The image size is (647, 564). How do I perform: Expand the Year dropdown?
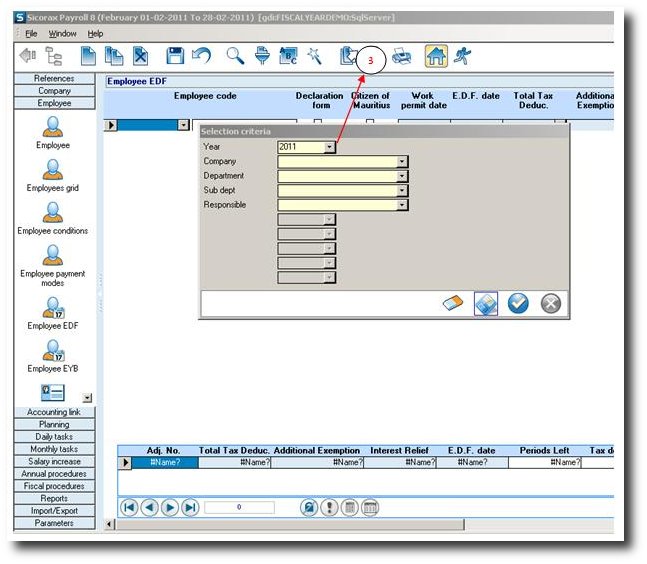[x=330, y=147]
